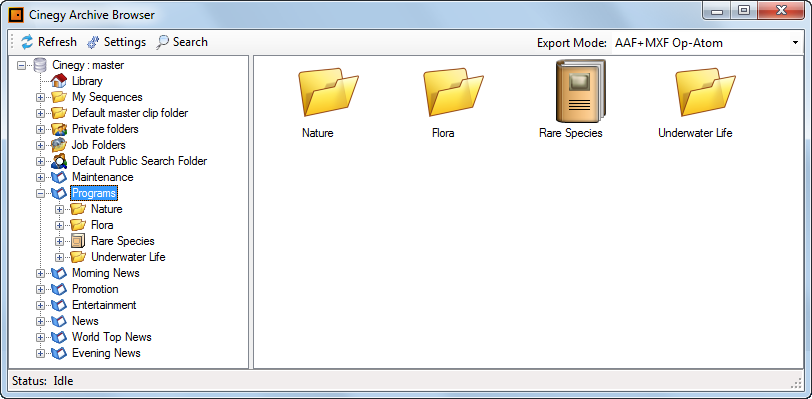Expand the Private folders node
Viewport: 812px width, 399px height.
[x=40, y=130]
